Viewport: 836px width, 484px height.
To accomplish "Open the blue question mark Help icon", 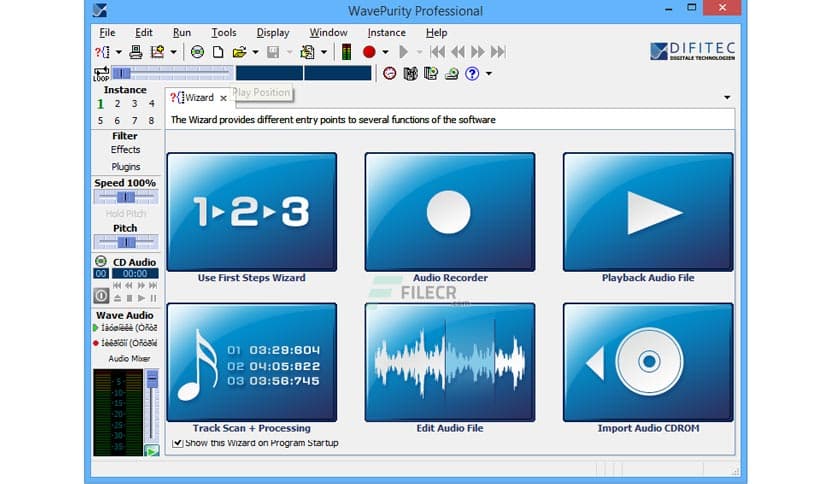I will click(472, 74).
